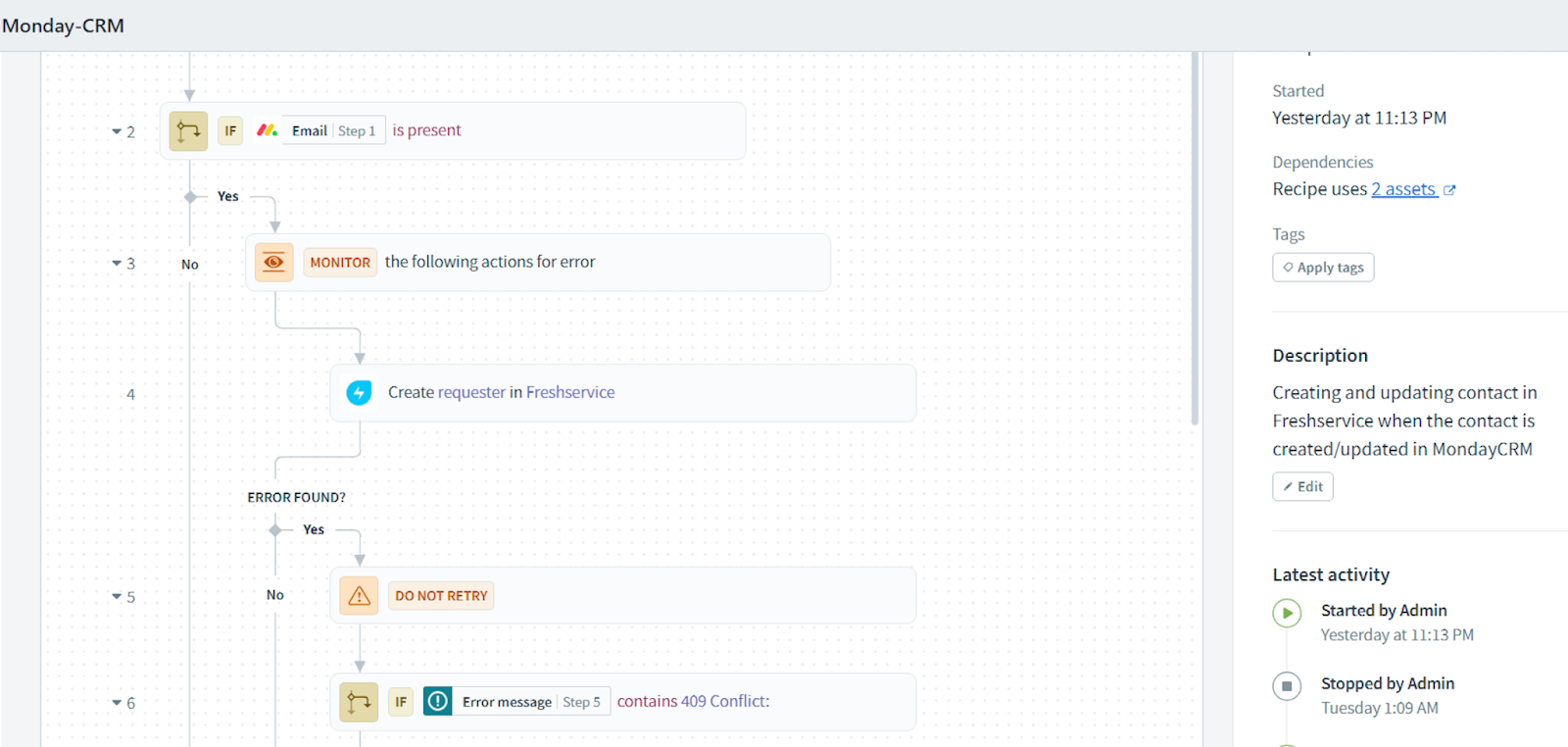
Task: Click the Monday-CRM recipe title
Action: [64, 25]
